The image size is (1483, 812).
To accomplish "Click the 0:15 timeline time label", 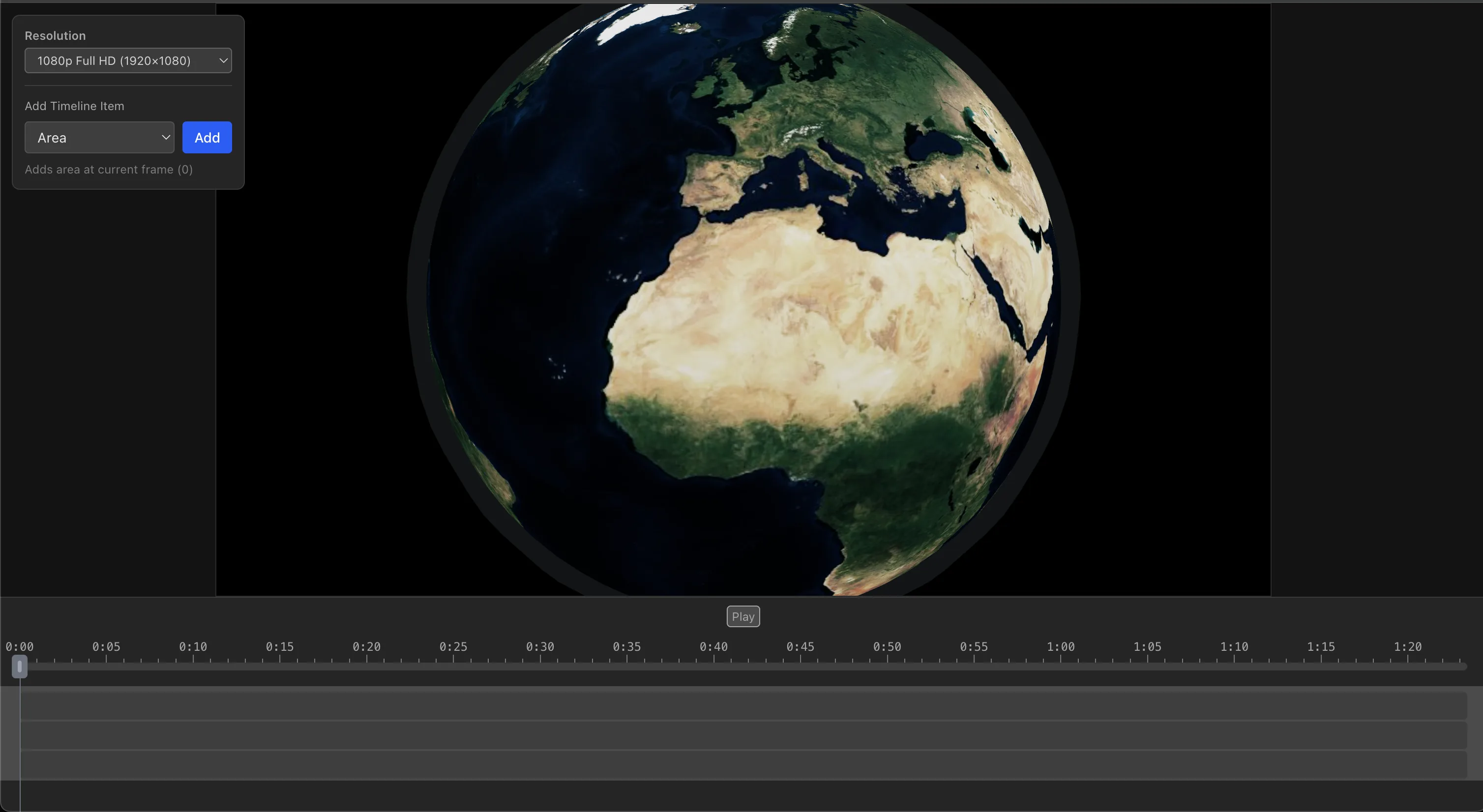I will pyautogui.click(x=280, y=646).
